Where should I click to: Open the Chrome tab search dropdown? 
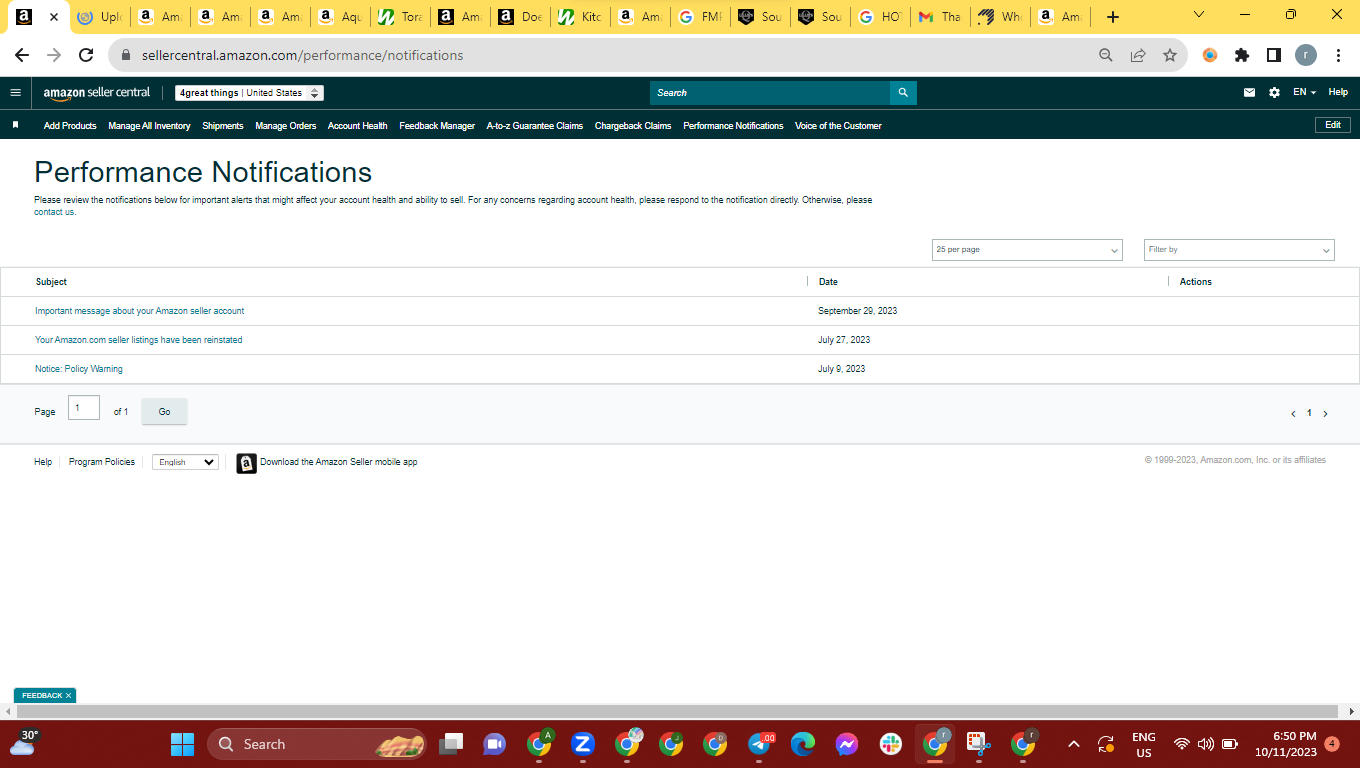1199,15
